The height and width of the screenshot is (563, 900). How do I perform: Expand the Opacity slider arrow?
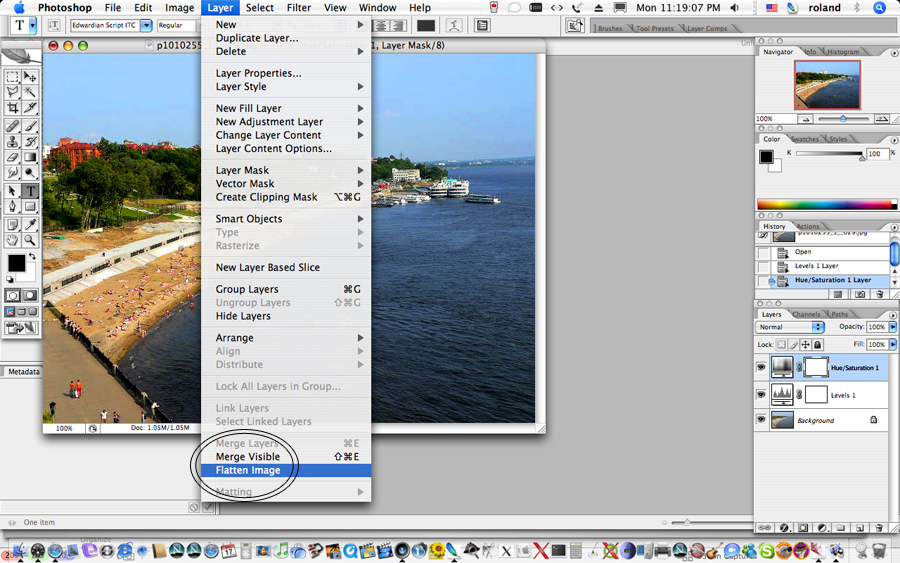[x=892, y=327]
